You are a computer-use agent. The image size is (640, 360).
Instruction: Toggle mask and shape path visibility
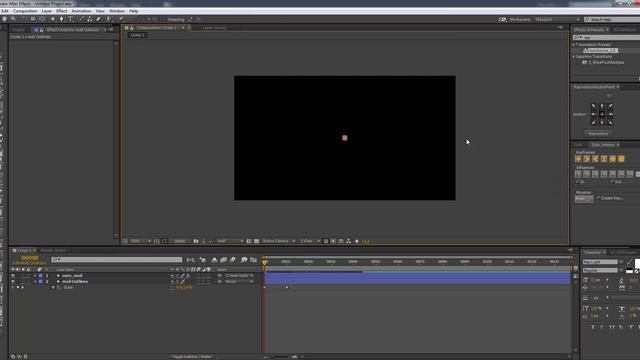click(x=164, y=241)
